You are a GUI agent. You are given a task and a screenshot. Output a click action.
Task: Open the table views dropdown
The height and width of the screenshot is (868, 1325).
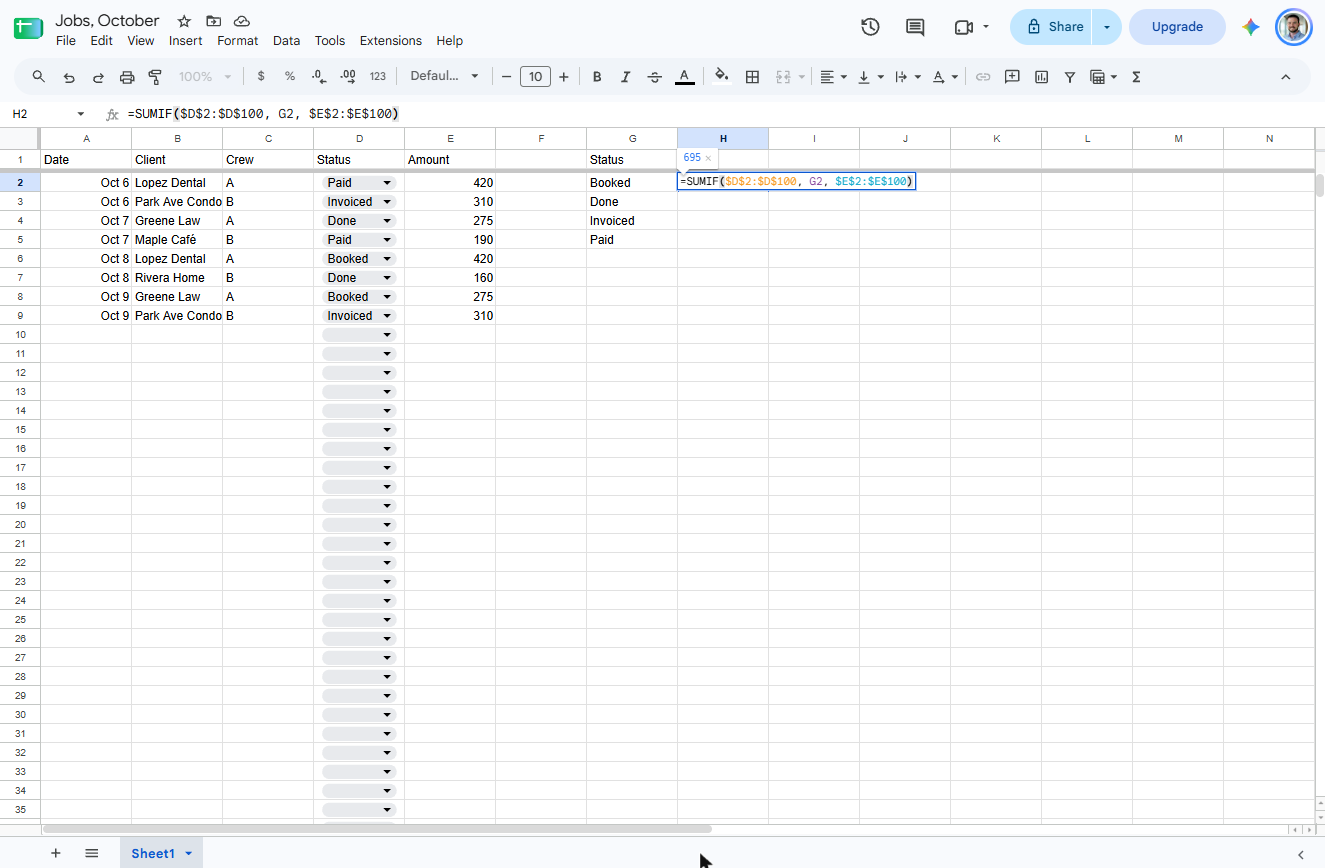1103,77
